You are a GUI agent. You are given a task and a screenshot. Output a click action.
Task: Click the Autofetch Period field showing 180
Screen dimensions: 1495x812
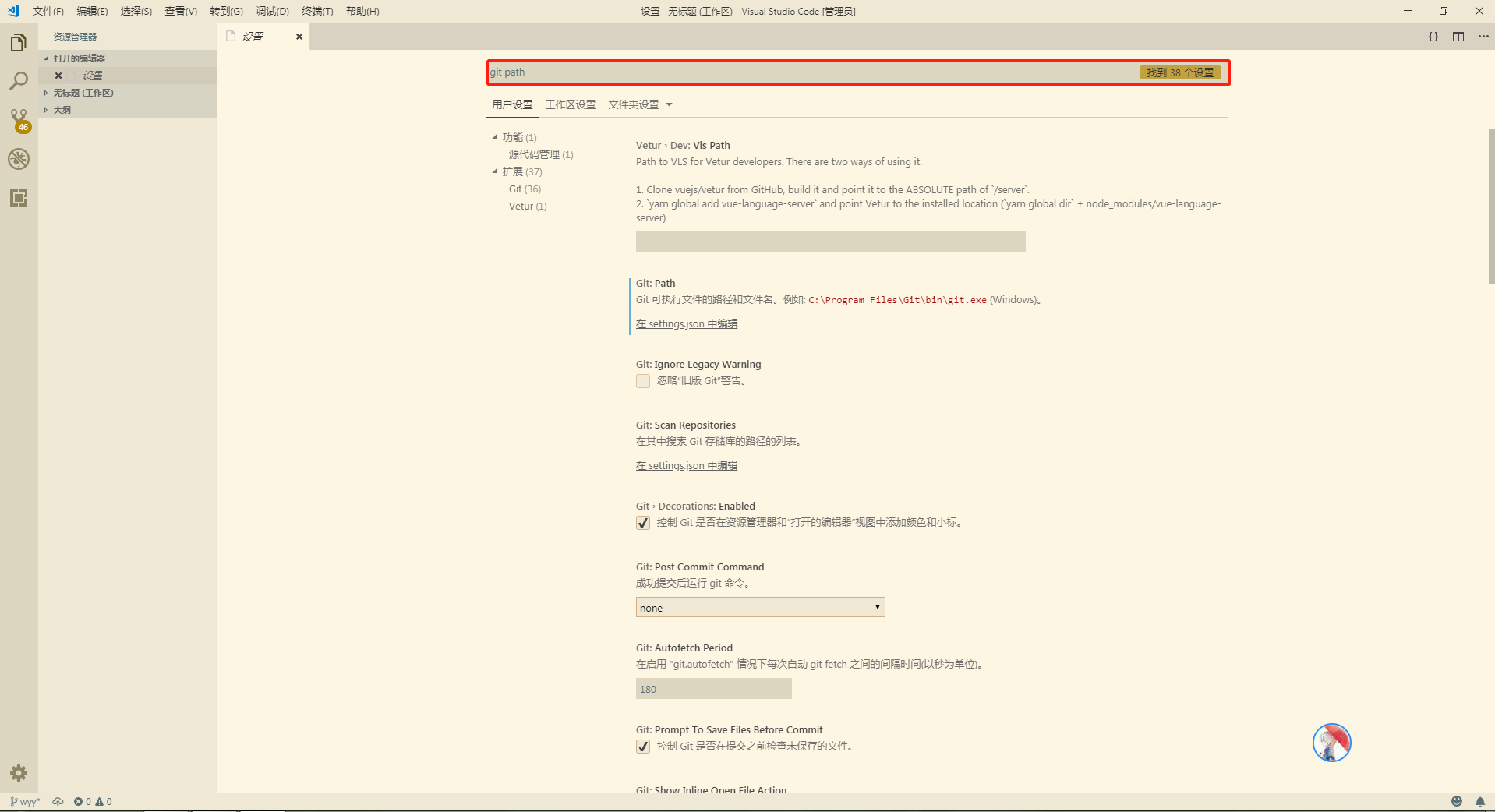click(714, 689)
